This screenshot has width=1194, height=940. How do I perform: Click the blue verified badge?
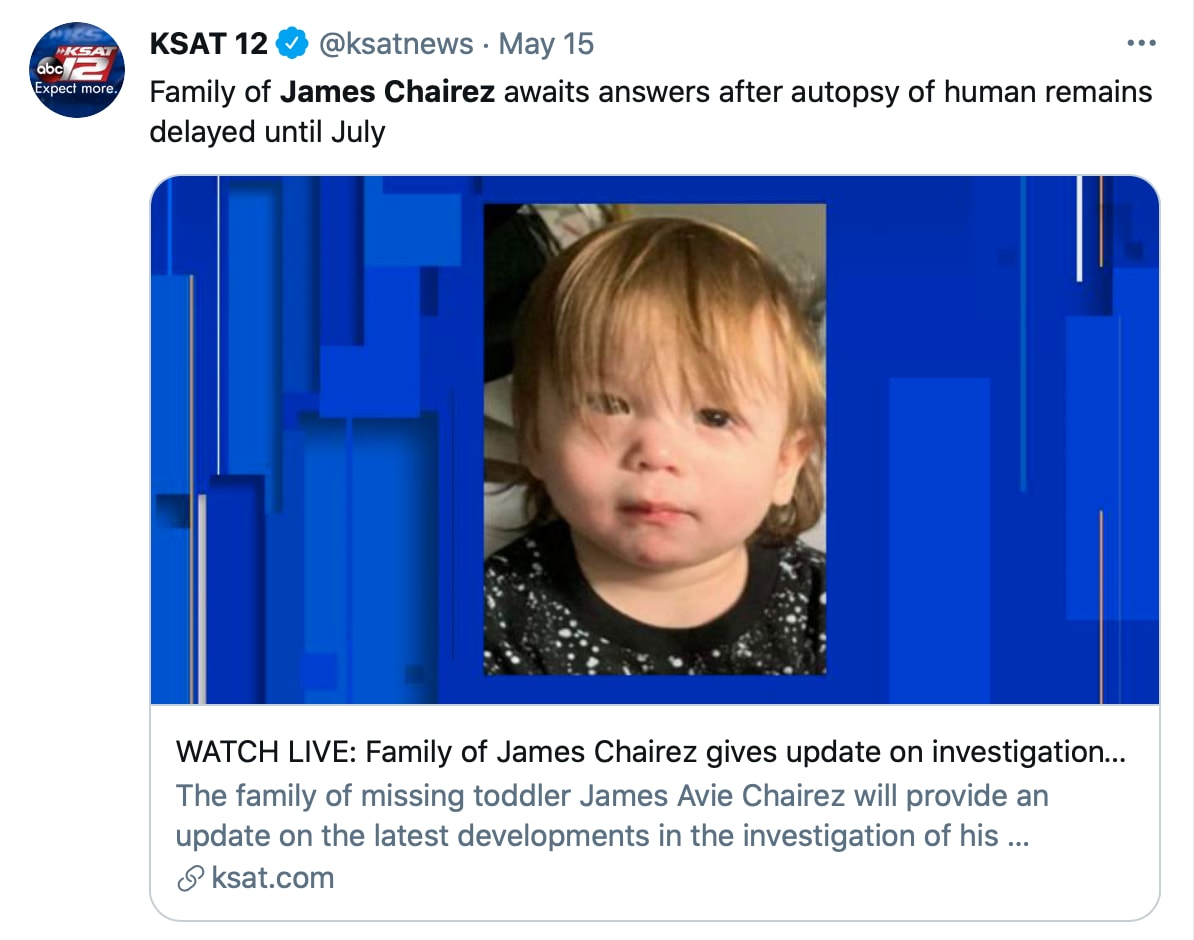(x=292, y=44)
